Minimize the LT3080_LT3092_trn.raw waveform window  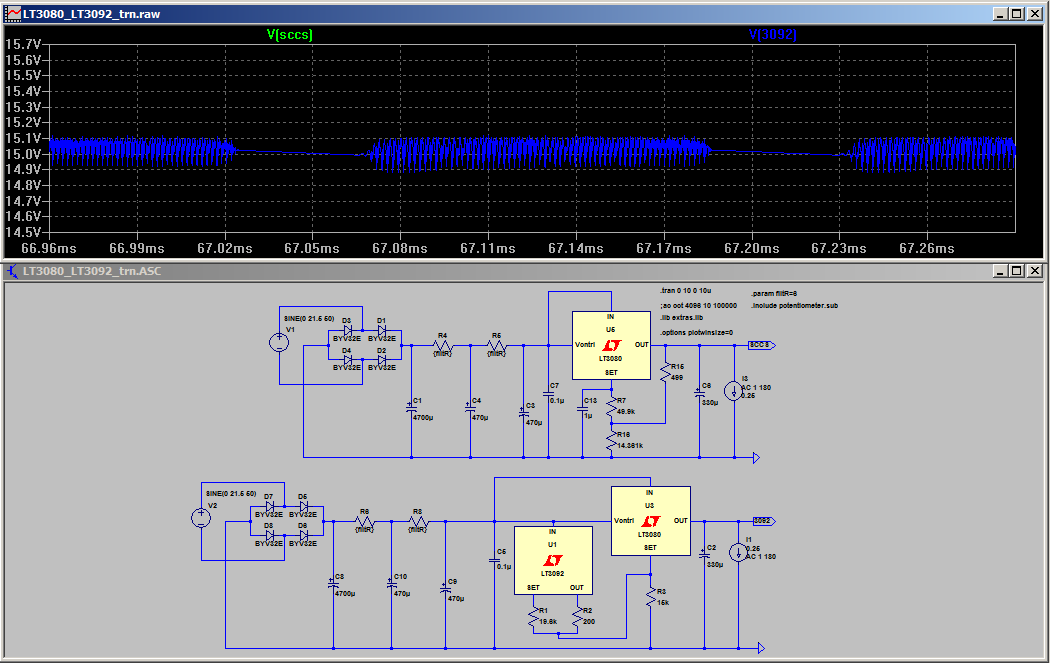1001,13
